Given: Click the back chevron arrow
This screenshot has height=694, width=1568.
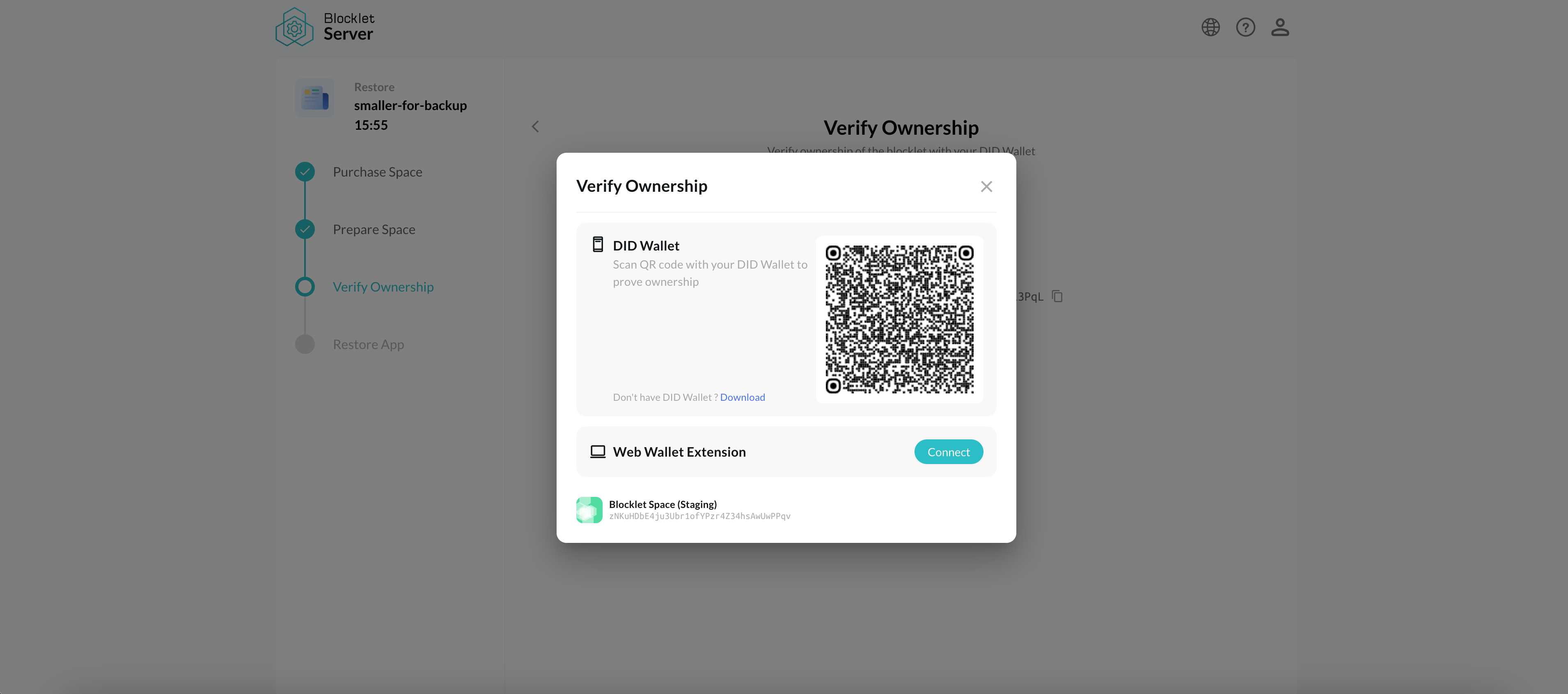Looking at the screenshot, I should [x=535, y=126].
